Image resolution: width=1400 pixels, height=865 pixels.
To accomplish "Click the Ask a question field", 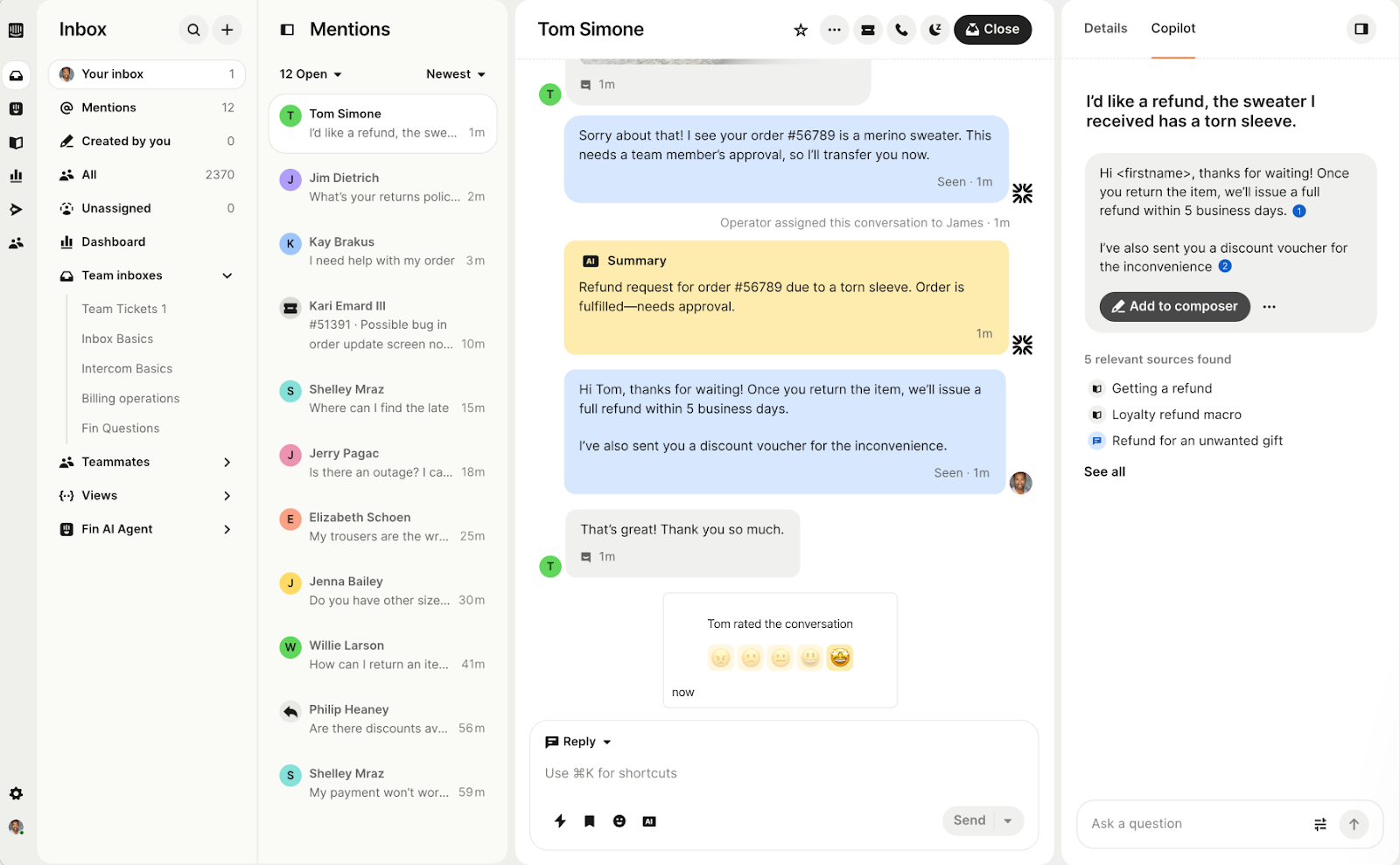I will (x=1194, y=824).
